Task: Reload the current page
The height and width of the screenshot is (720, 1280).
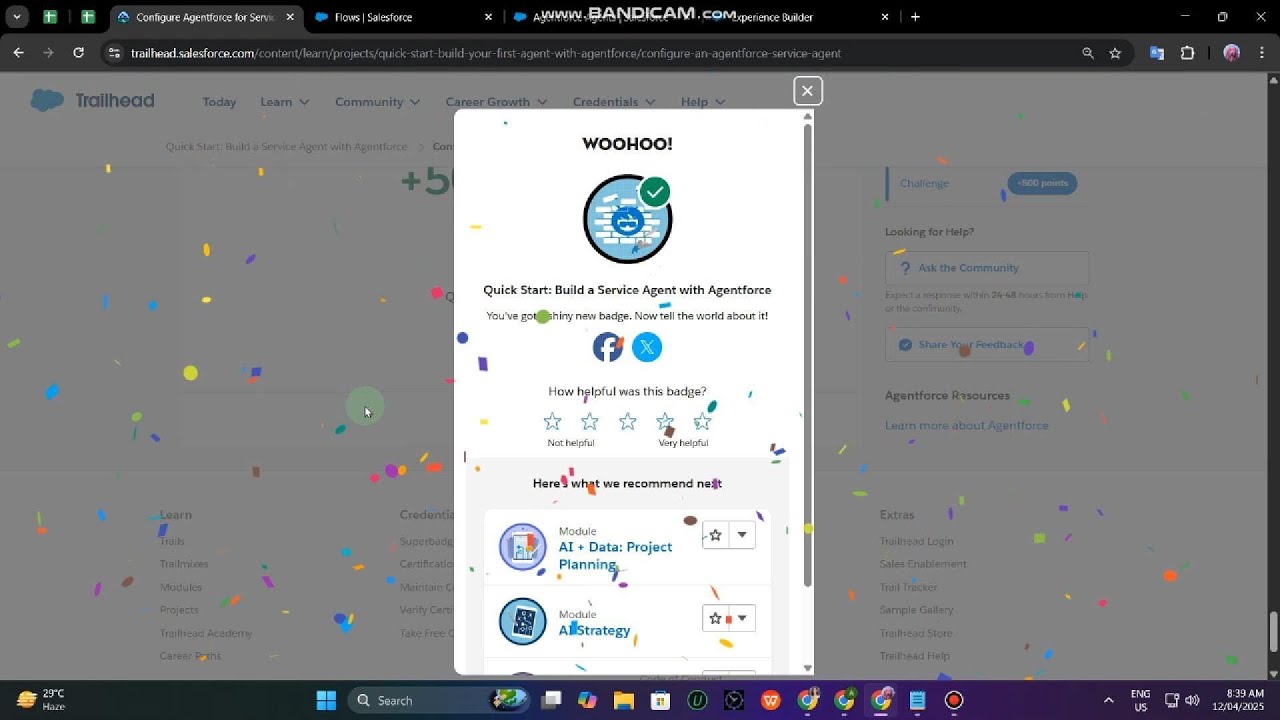Action: point(78,53)
